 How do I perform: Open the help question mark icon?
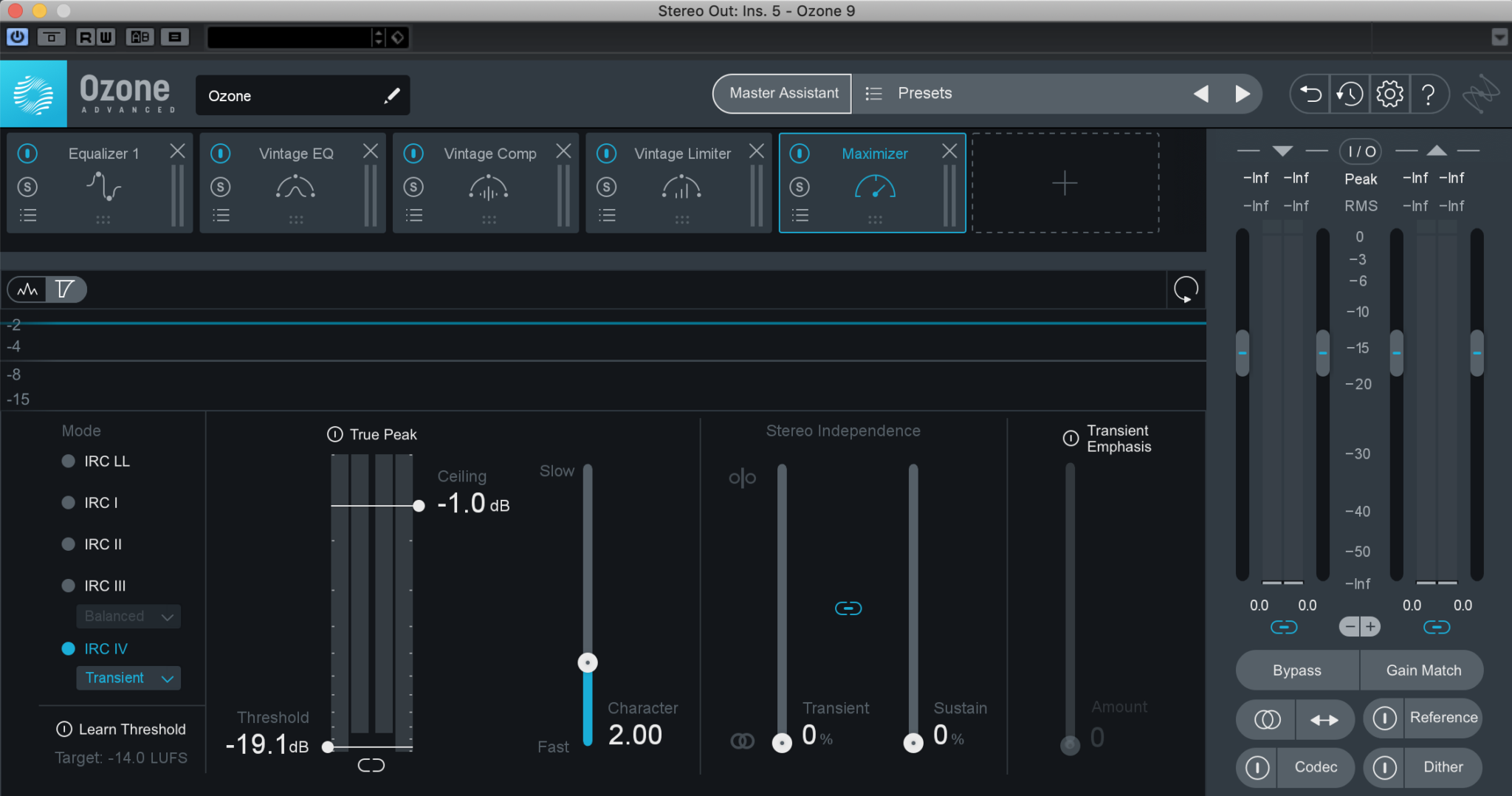pos(1429,94)
